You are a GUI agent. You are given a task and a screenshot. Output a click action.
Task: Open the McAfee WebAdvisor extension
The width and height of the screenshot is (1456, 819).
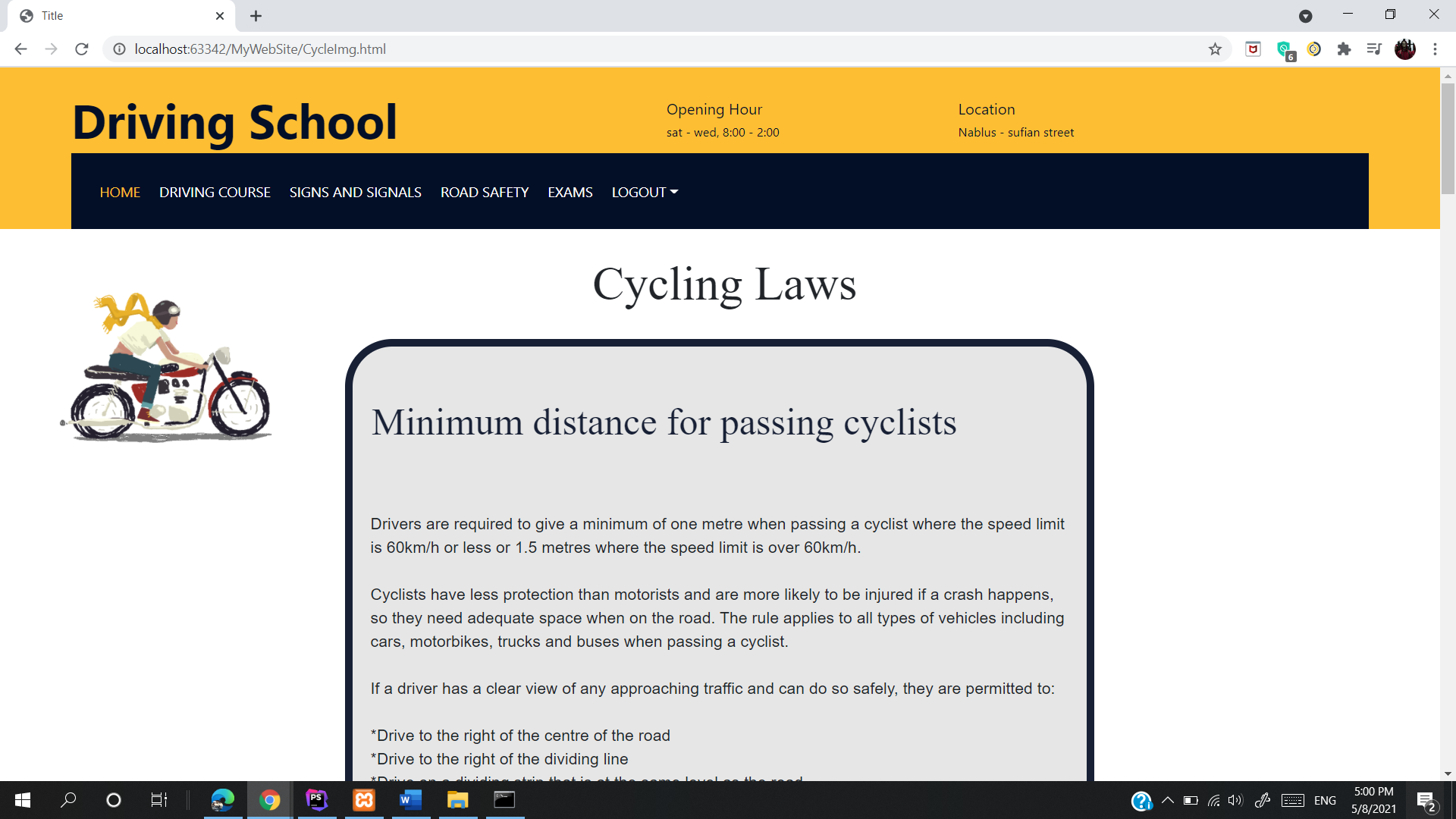point(1252,49)
